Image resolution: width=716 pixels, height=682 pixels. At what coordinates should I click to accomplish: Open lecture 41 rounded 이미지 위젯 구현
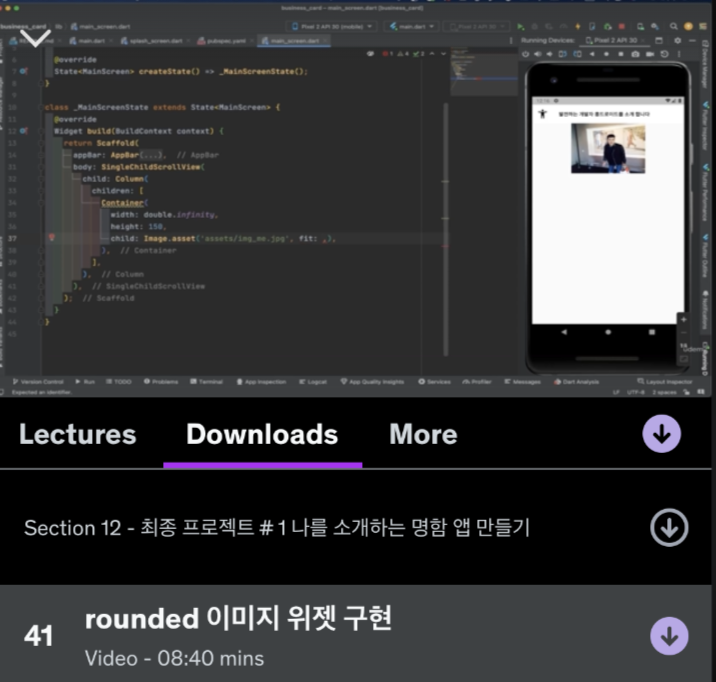click(356, 634)
